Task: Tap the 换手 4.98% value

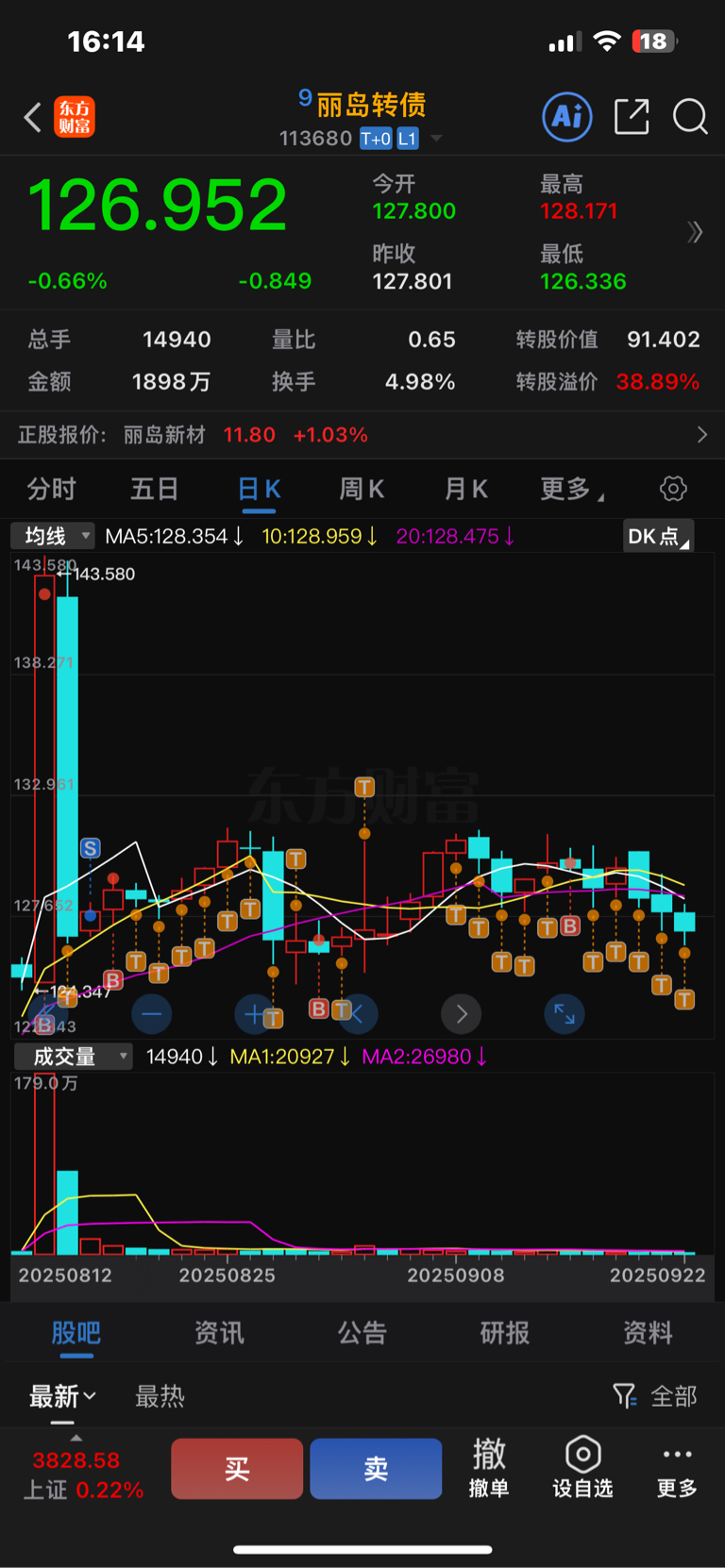Action: pyautogui.click(x=420, y=381)
